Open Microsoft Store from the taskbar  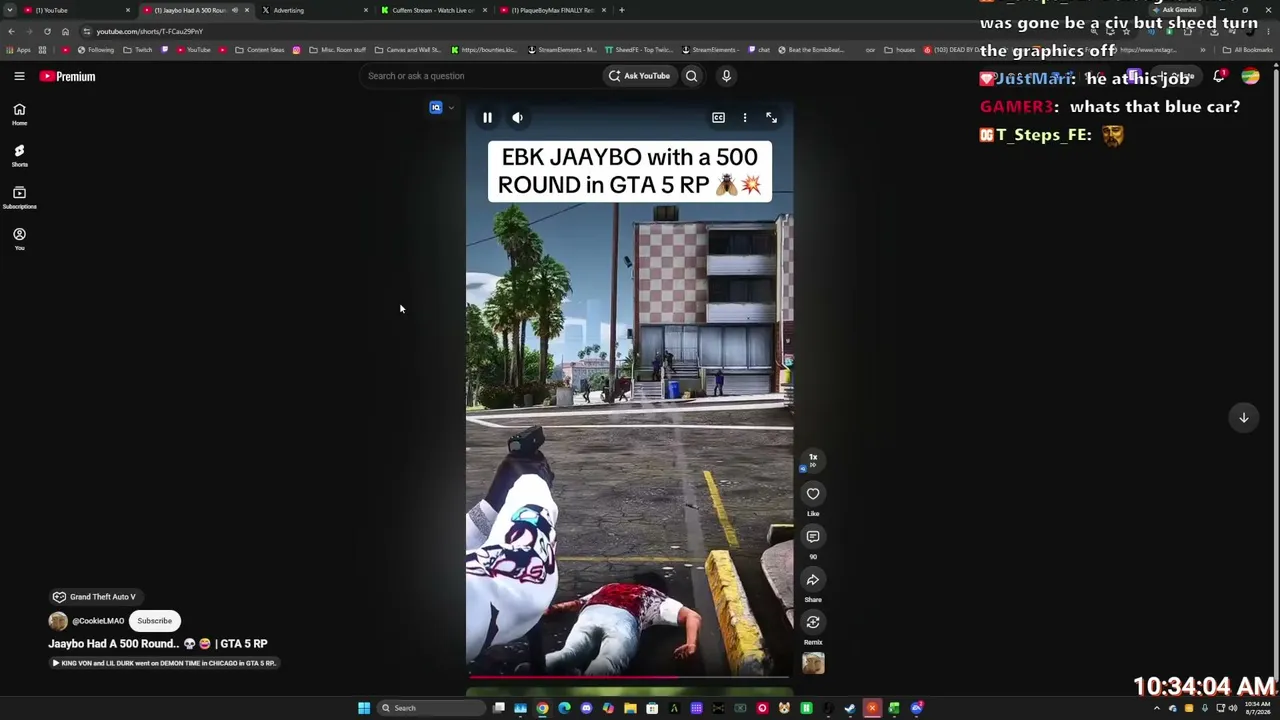click(652, 708)
